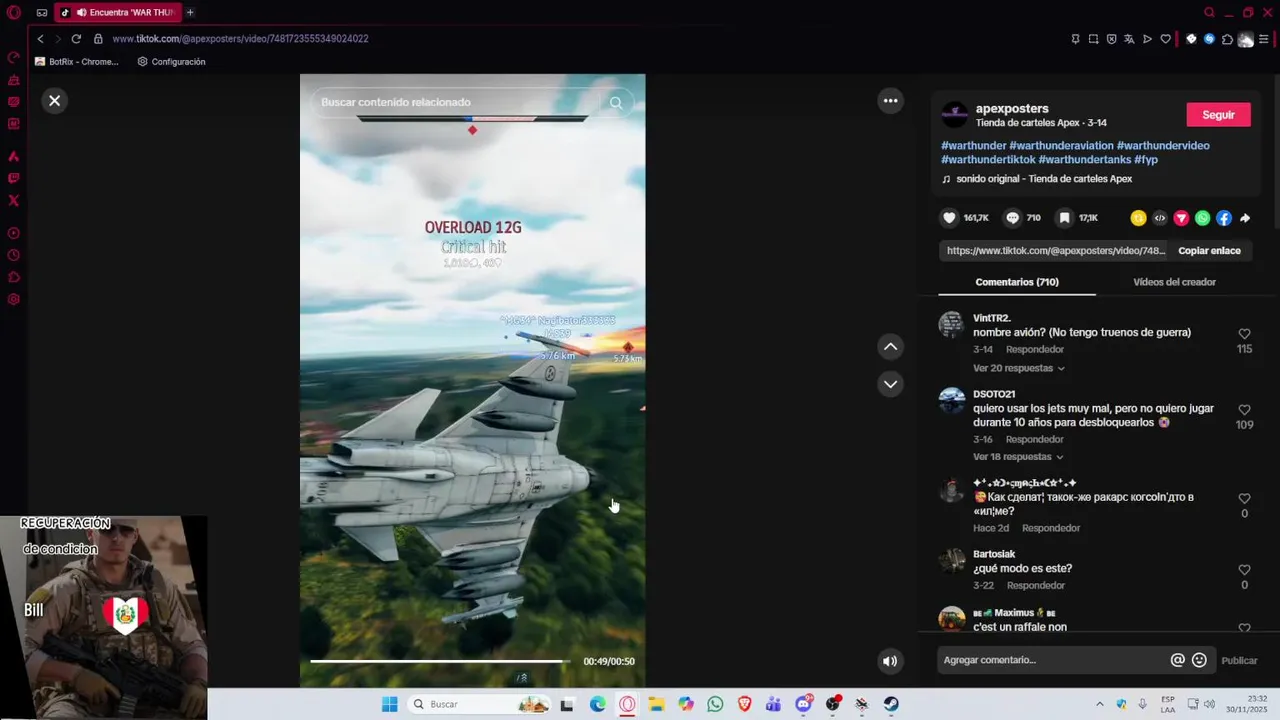Insert mention with @ icon

click(1177, 660)
